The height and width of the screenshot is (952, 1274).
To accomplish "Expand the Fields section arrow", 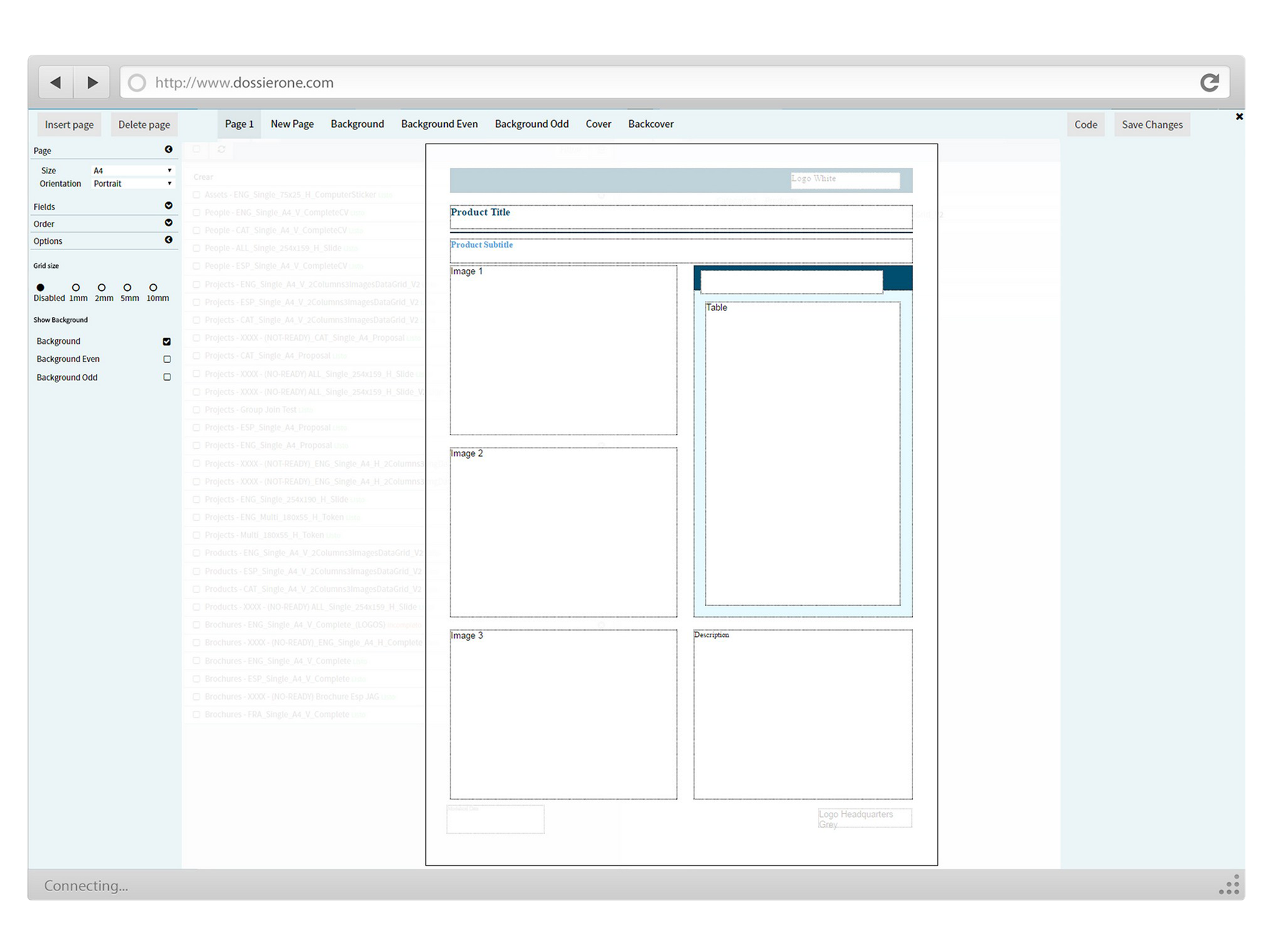I will (169, 206).
